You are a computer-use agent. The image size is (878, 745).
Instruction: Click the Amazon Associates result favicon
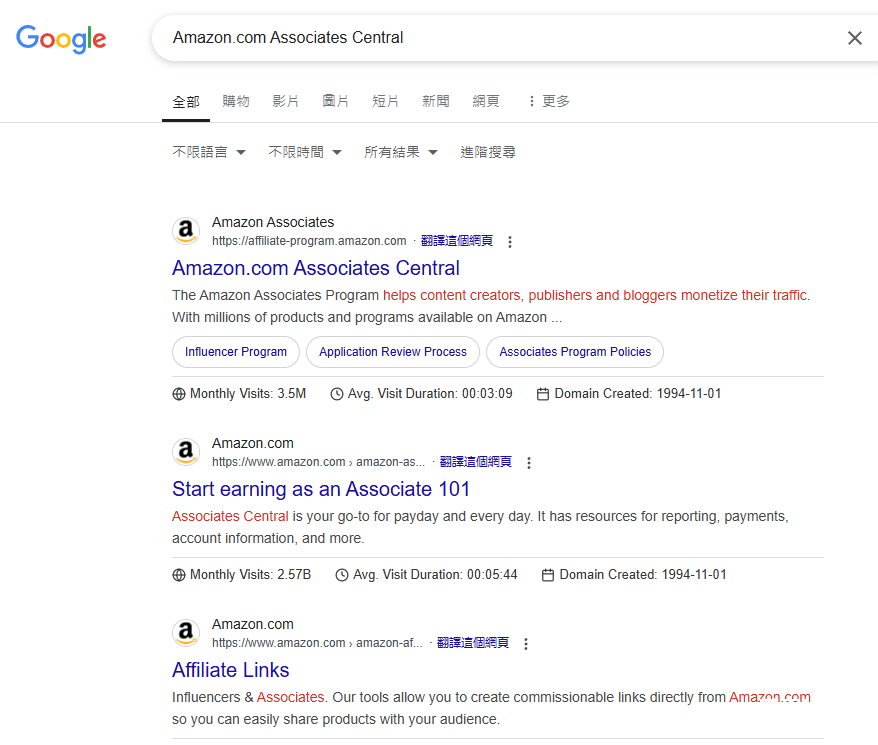click(x=186, y=231)
